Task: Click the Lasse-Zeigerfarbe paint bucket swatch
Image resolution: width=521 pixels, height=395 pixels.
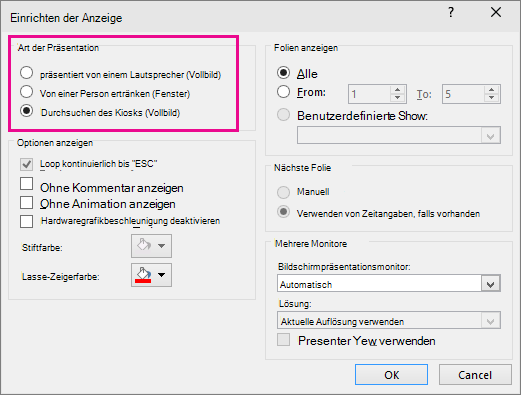Action: [x=143, y=275]
